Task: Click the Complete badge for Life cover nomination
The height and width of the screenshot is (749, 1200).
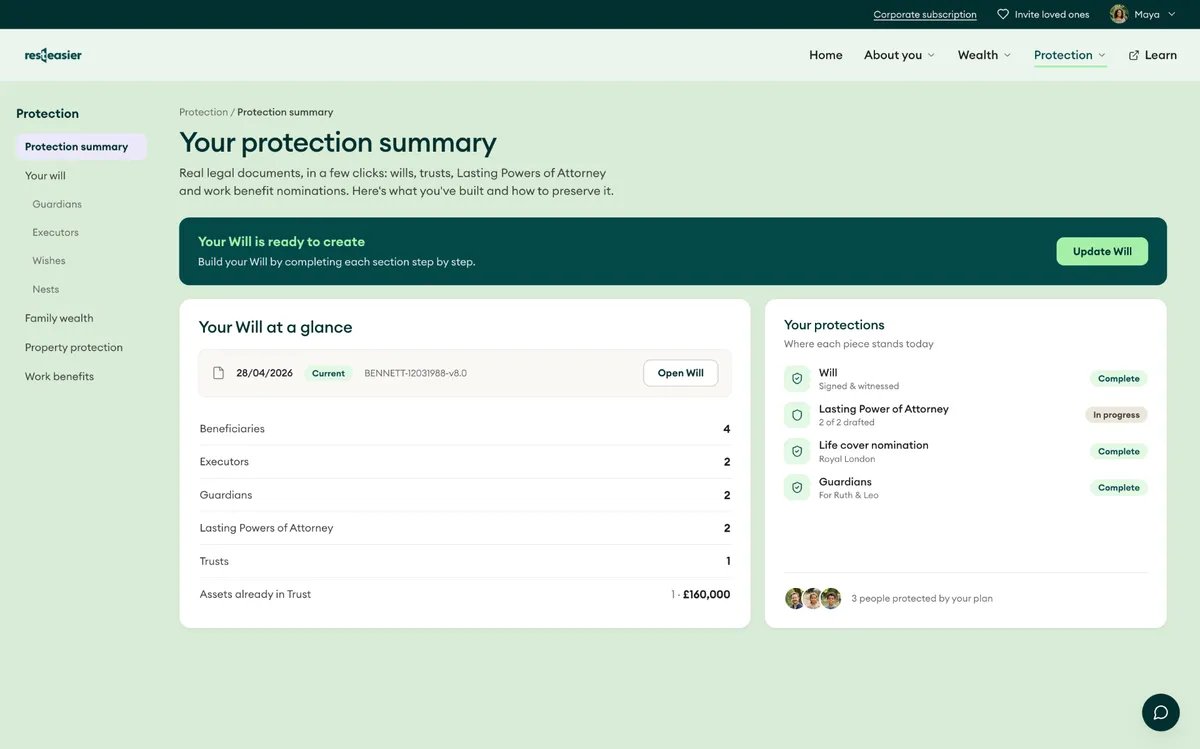Action: point(1118,451)
